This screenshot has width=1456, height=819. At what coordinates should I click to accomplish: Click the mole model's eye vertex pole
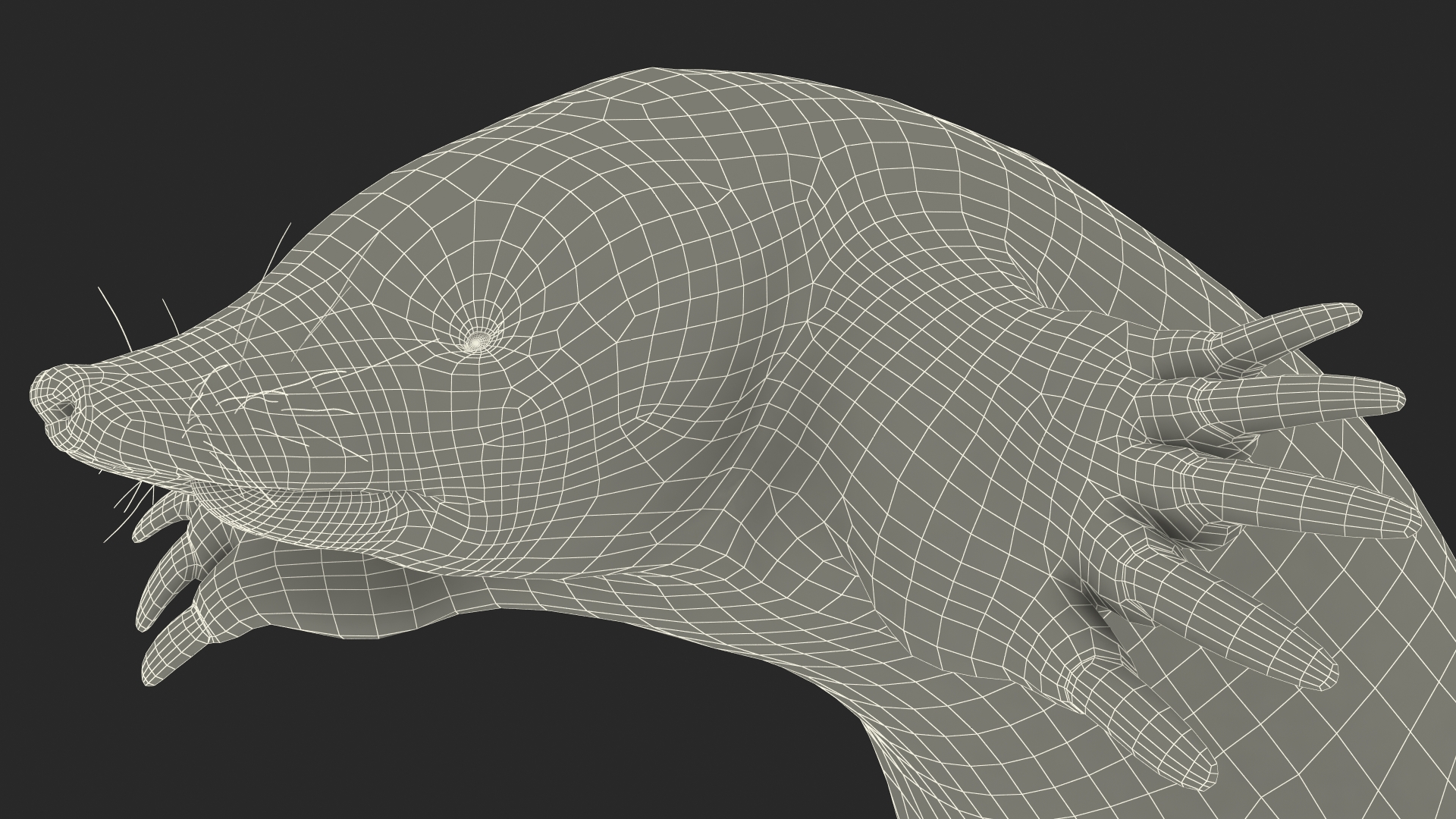point(477,343)
